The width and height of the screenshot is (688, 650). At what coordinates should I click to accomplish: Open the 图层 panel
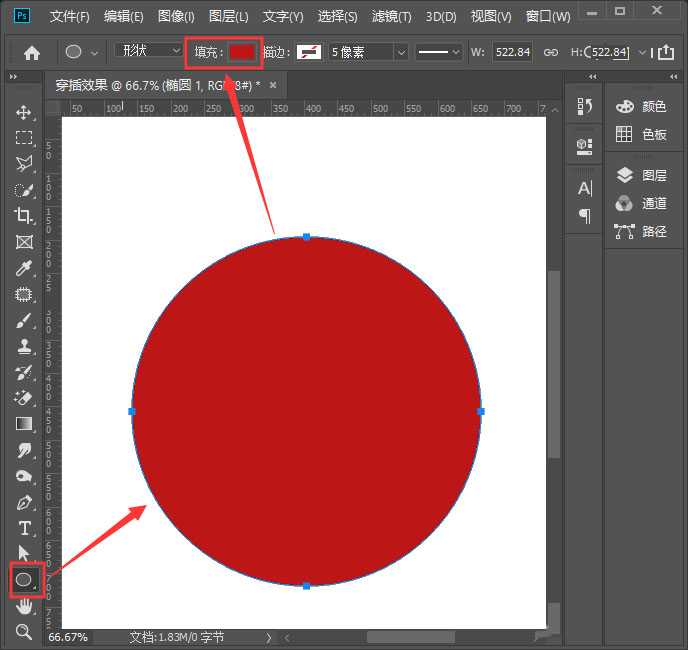640,175
